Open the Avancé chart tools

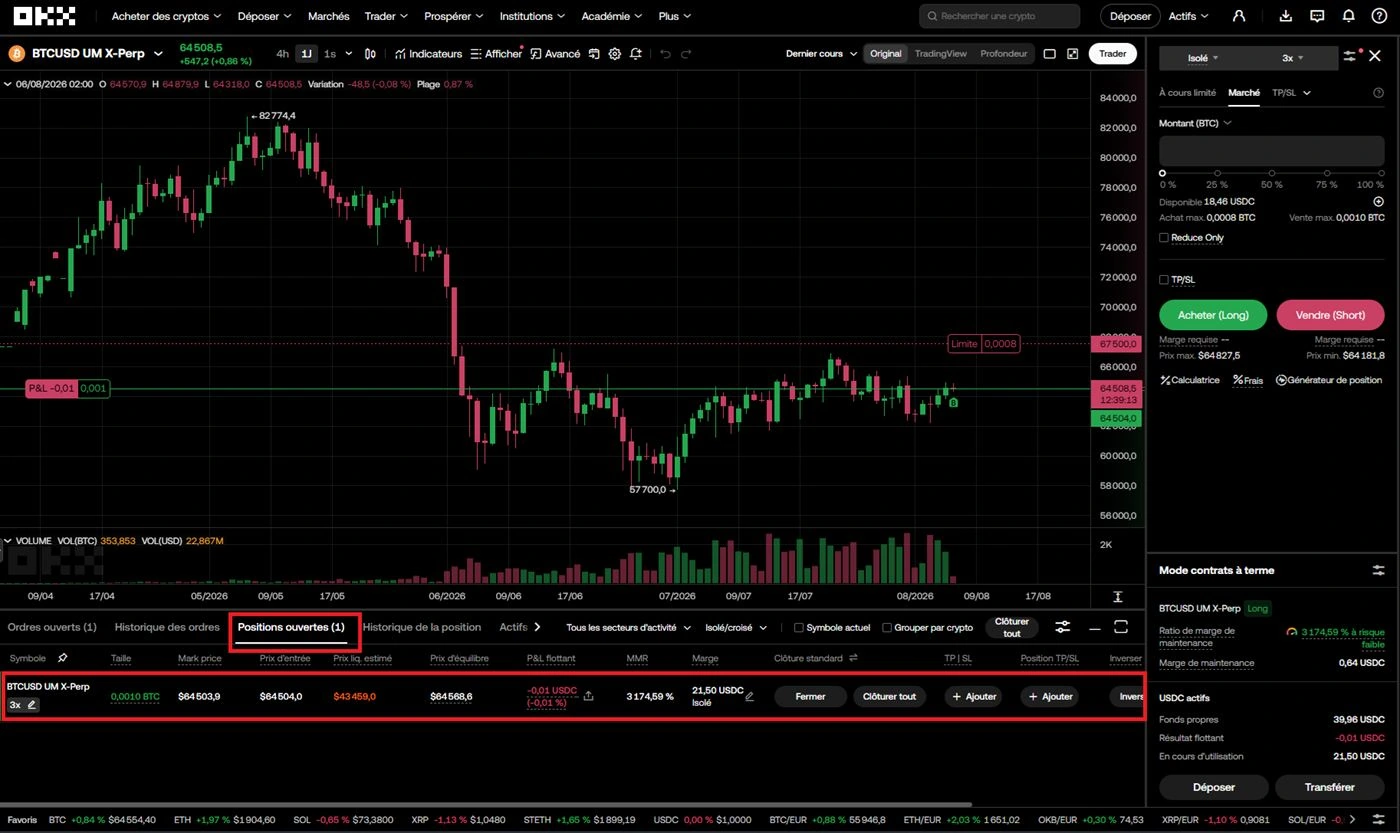(x=555, y=54)
